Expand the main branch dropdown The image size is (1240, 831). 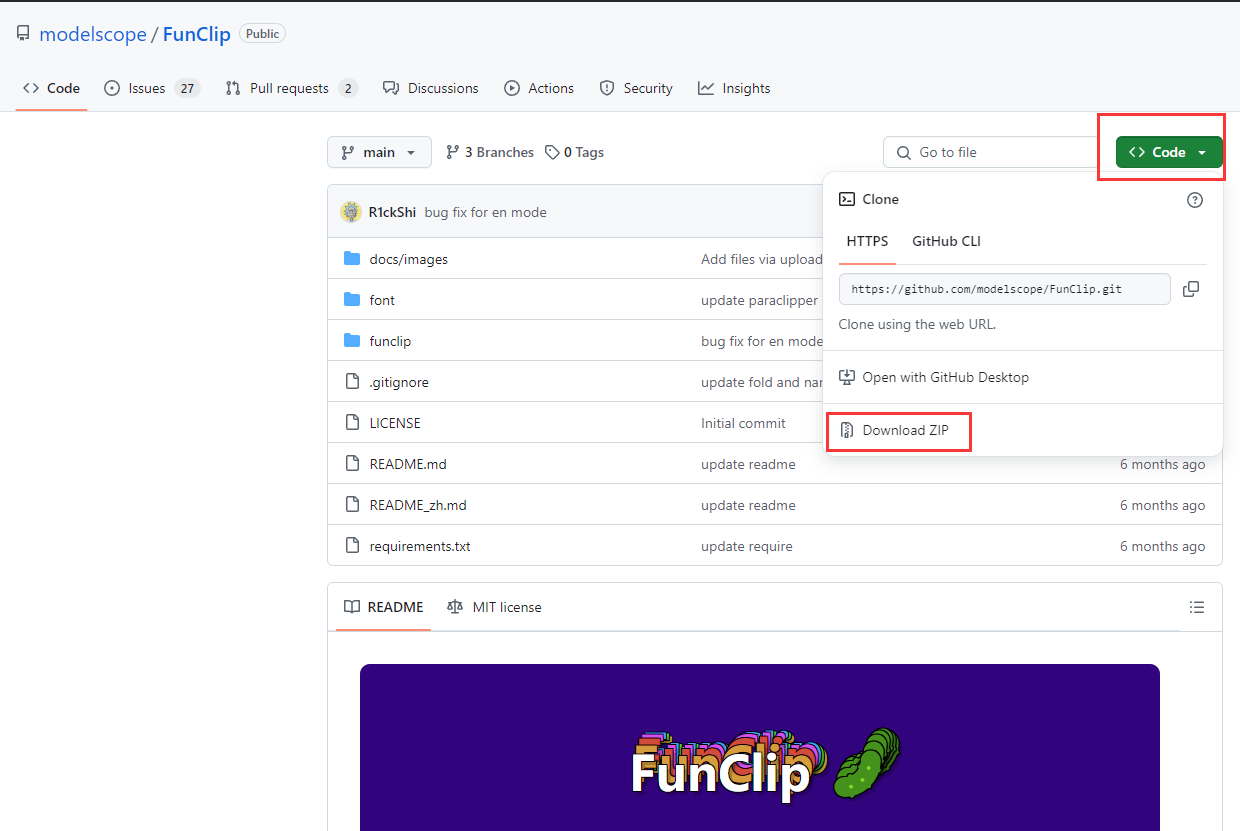[x=379, y=152]
